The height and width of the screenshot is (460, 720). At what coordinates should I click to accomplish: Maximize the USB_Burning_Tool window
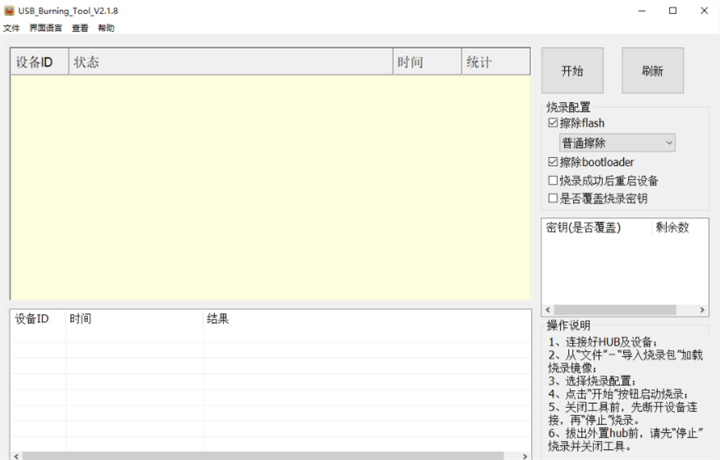coord(673,11)
